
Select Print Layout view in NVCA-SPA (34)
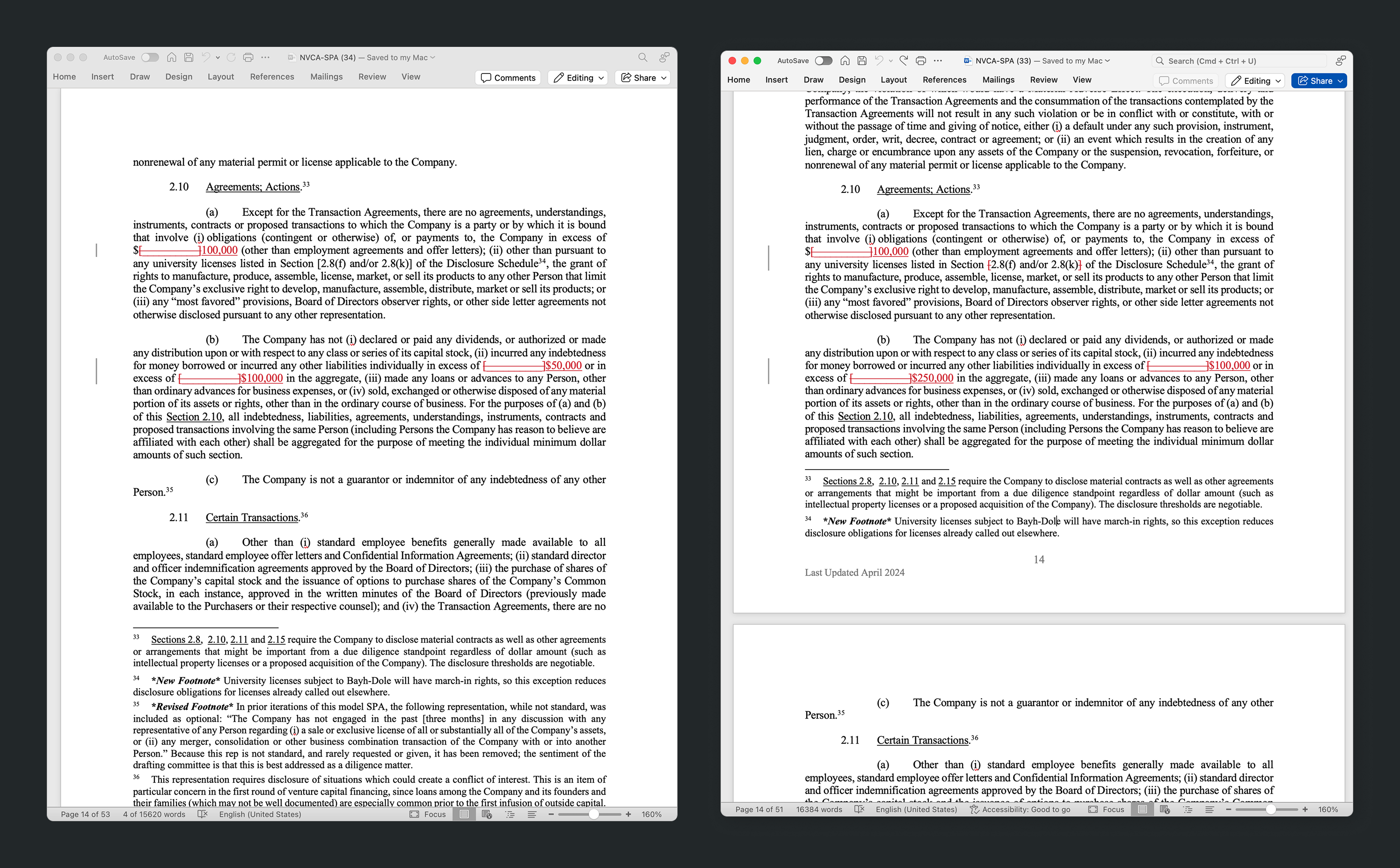pyautogui.click(x=464, y=814)
